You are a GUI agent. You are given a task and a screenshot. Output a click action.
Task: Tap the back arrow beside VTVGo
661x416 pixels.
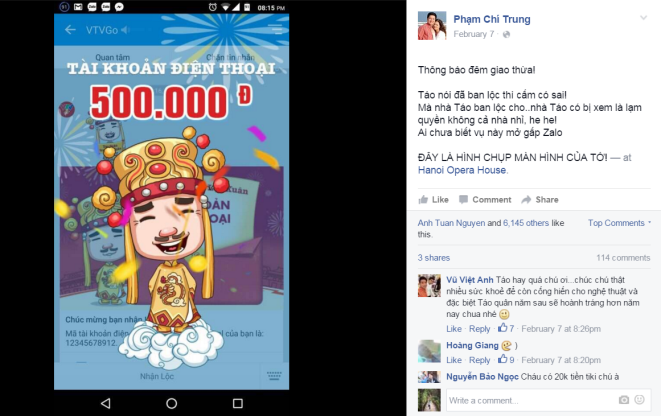pyautogui.click(x=70, y=30)
